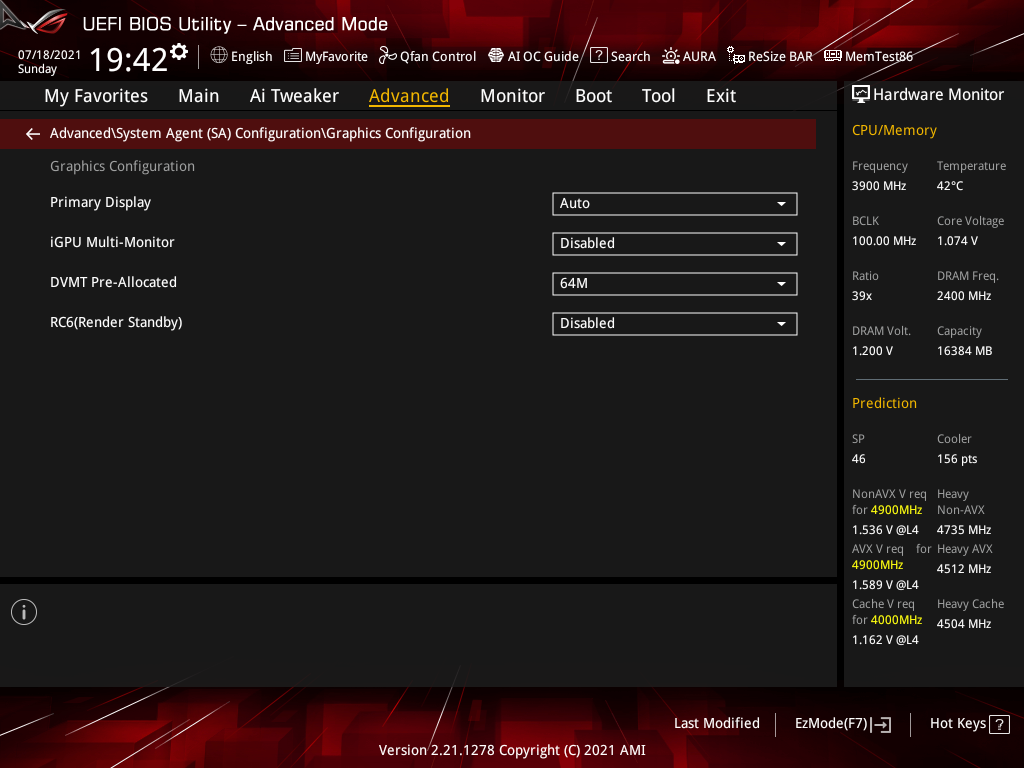Screen dimensions: 1024x768
Task: Open the BIOS Search tool
Action: point(619,56)
